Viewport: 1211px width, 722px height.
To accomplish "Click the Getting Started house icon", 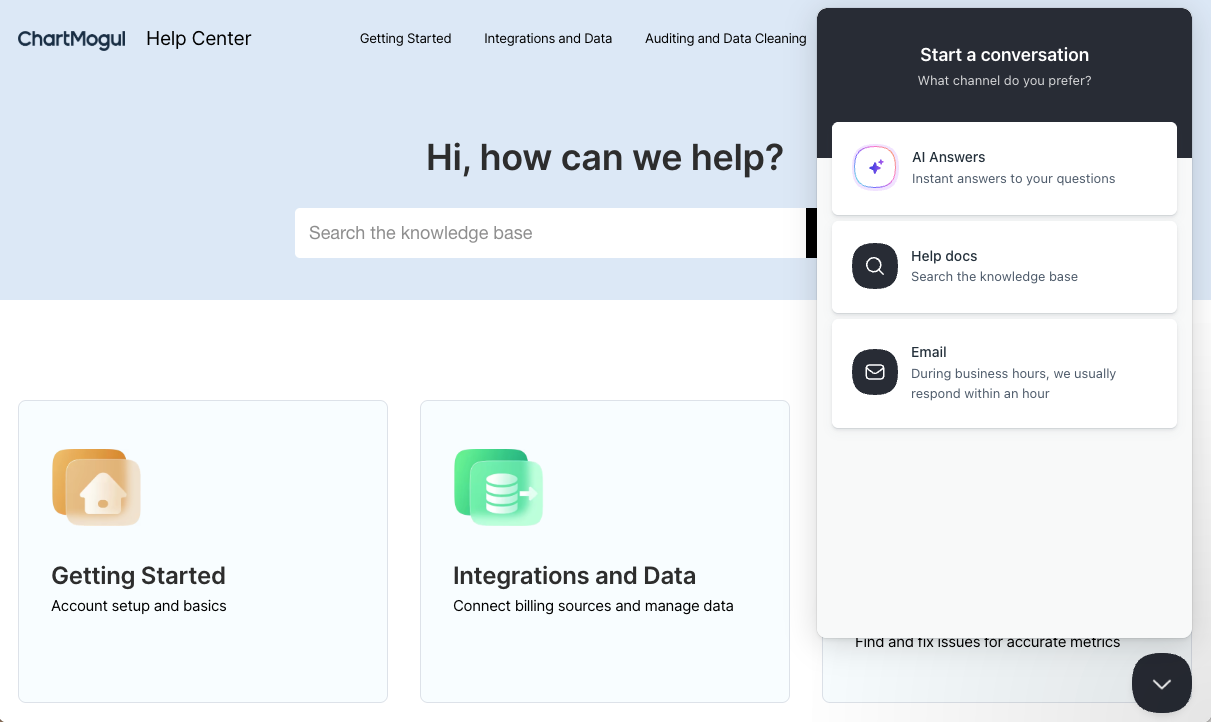I will [96, 487].
